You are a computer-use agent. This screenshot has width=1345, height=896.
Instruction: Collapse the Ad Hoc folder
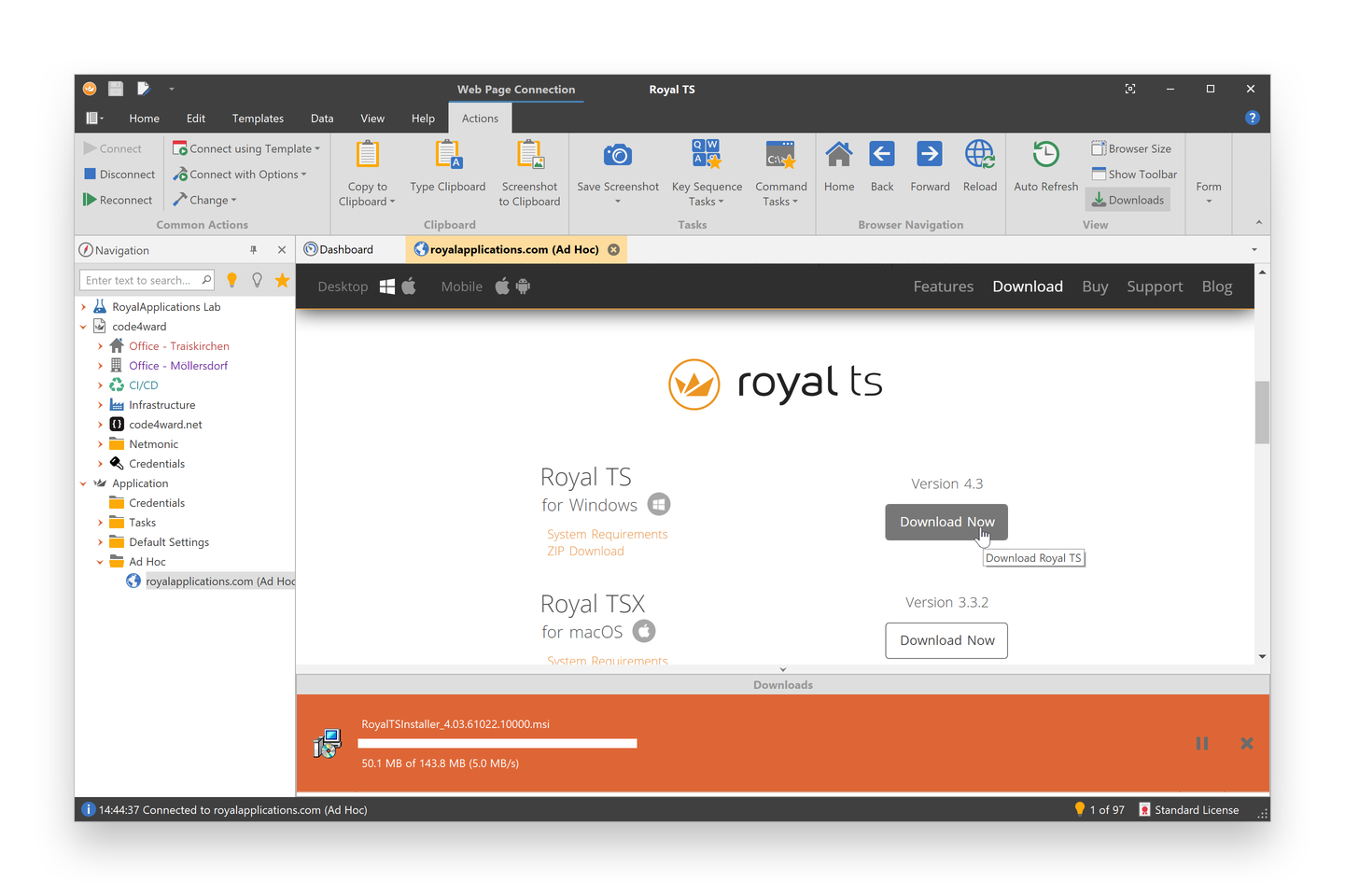(100, 562)
